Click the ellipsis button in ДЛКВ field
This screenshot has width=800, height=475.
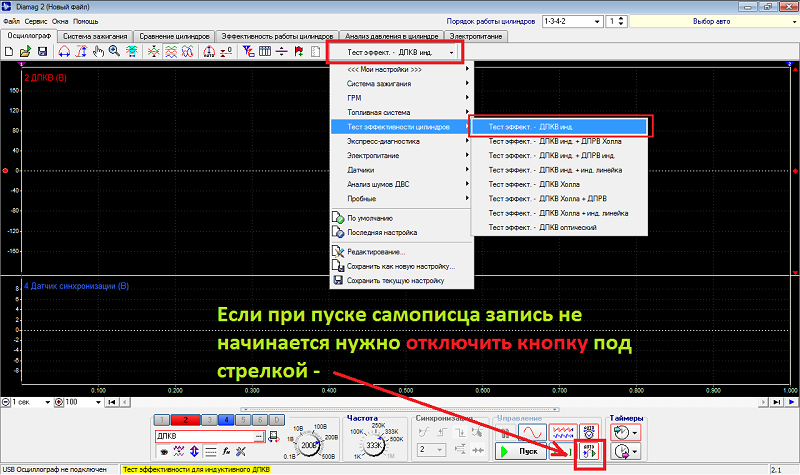(x=259, y=436)
